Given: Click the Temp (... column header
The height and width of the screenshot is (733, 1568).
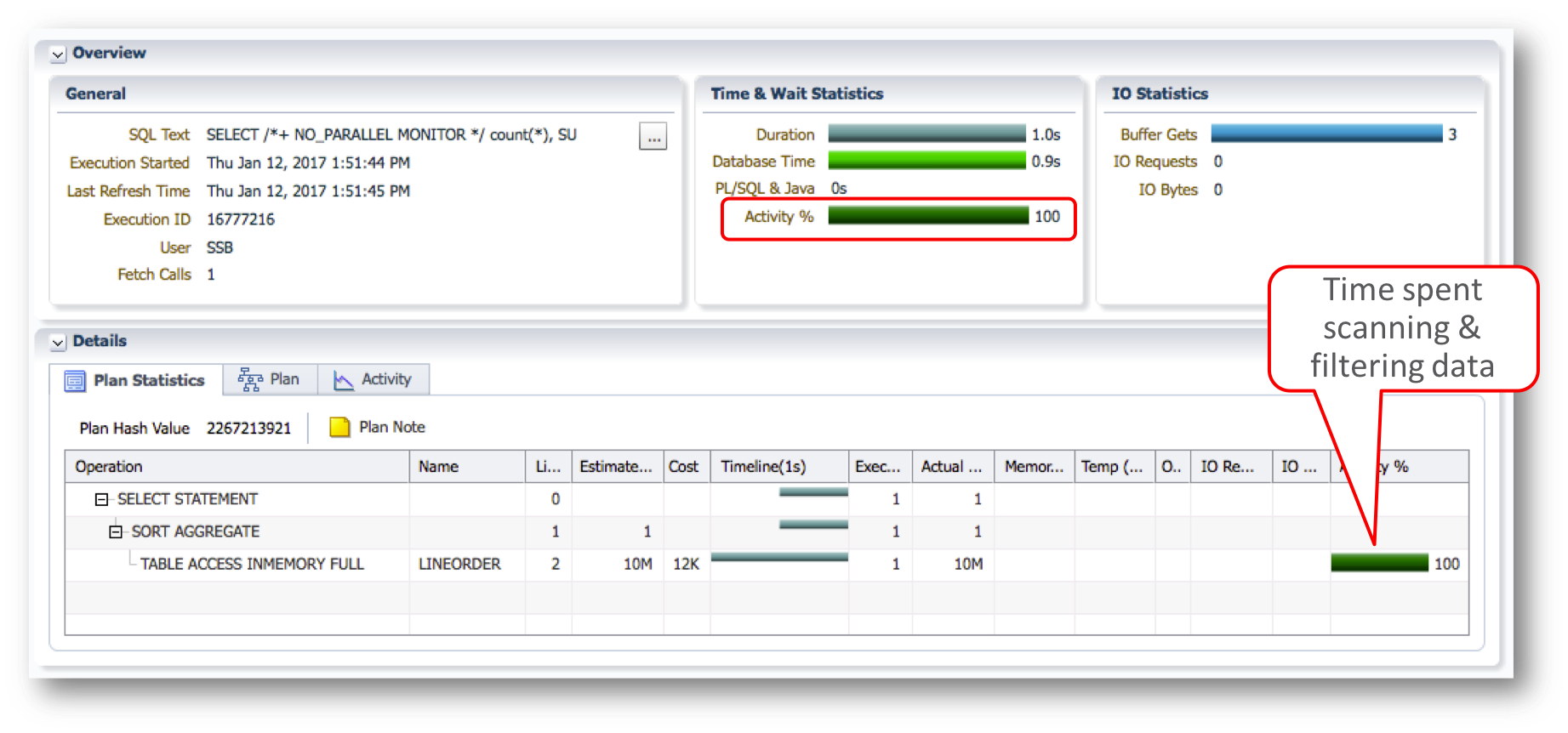Looking at the screenshot, I should click(1115, 467).
